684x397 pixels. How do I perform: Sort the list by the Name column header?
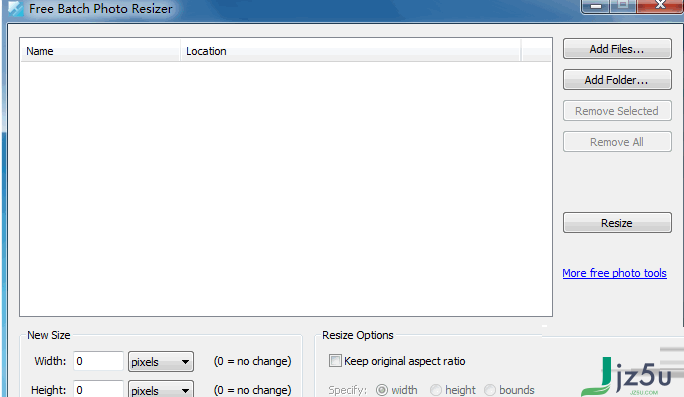pyautogui.click(x=100, y=51)
